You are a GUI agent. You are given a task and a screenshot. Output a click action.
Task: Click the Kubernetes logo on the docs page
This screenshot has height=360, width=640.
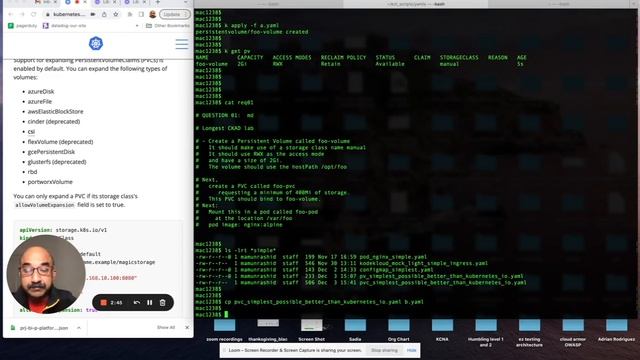coord(96,43)
